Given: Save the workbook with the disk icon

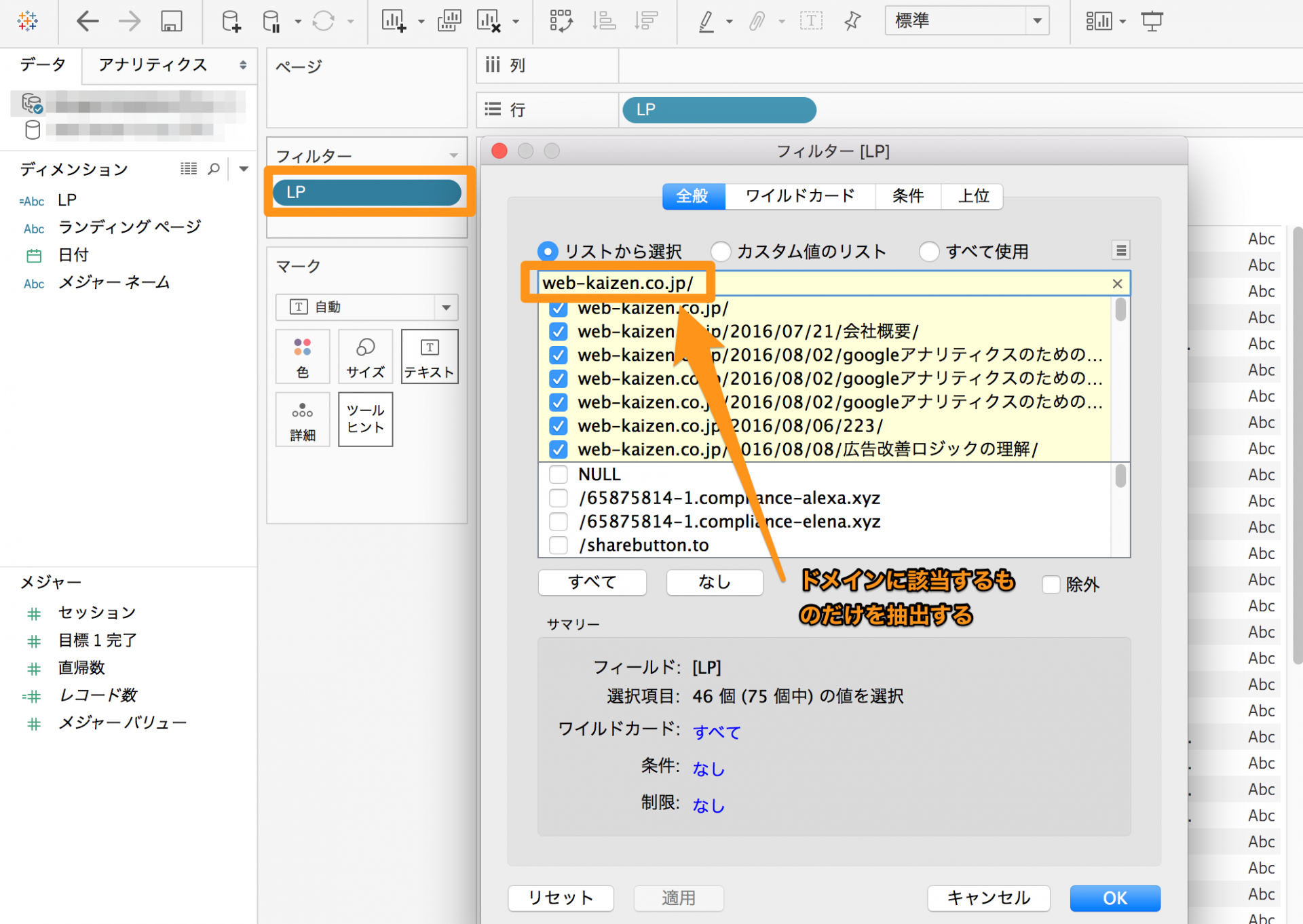Looking at the screenshot, I should point(172,21).
